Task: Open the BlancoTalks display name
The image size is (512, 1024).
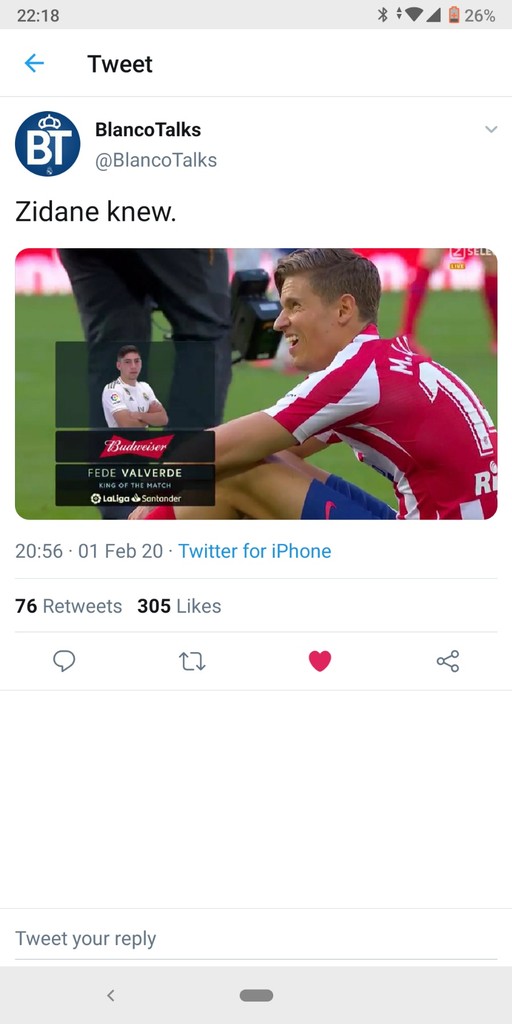Action: pyautogui.click(x=148, y=129)
